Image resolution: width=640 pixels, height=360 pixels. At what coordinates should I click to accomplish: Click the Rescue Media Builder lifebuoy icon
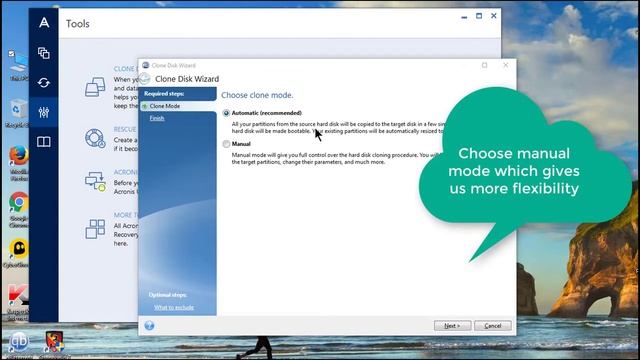pos(95,138)
